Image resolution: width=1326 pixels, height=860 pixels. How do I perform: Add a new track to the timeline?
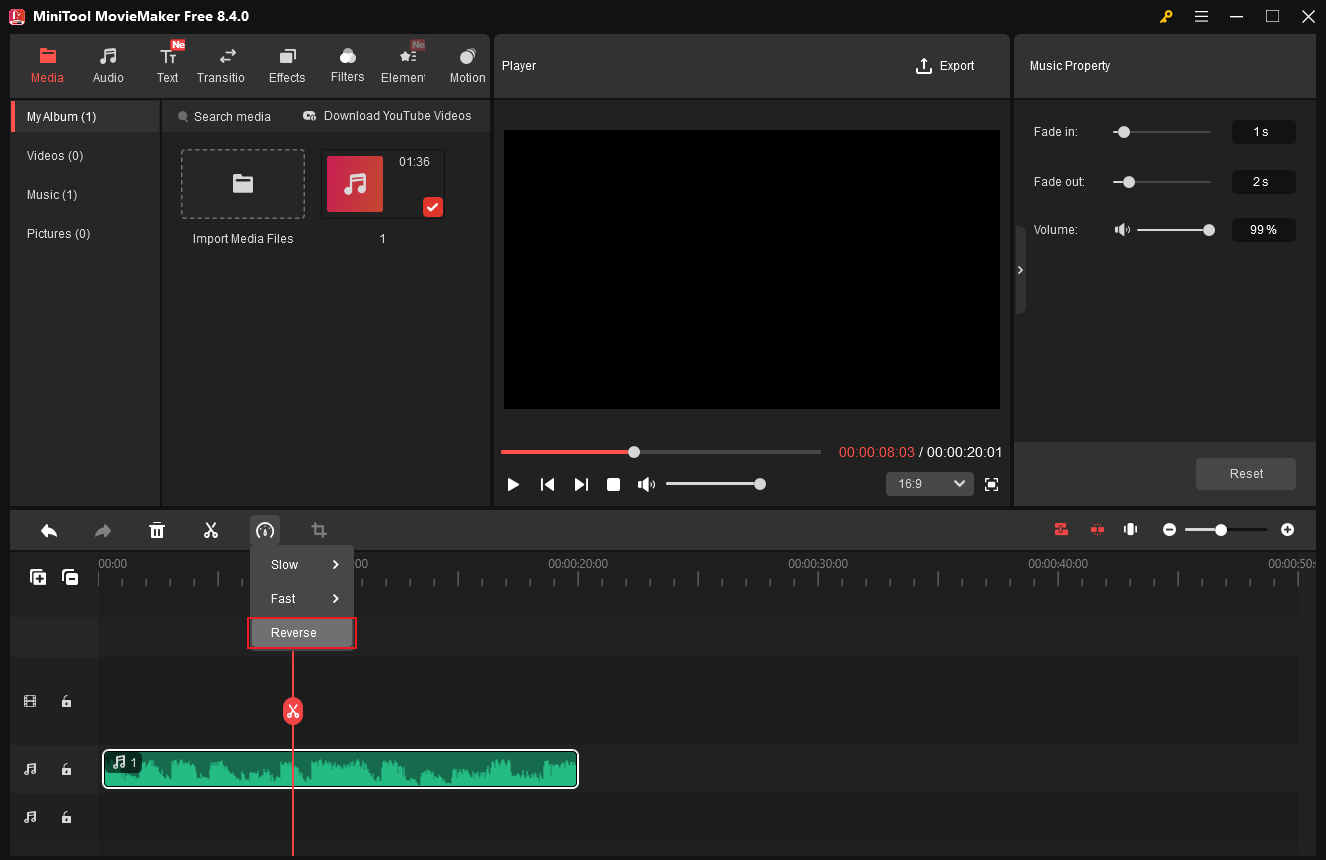[x=38, y=577]
